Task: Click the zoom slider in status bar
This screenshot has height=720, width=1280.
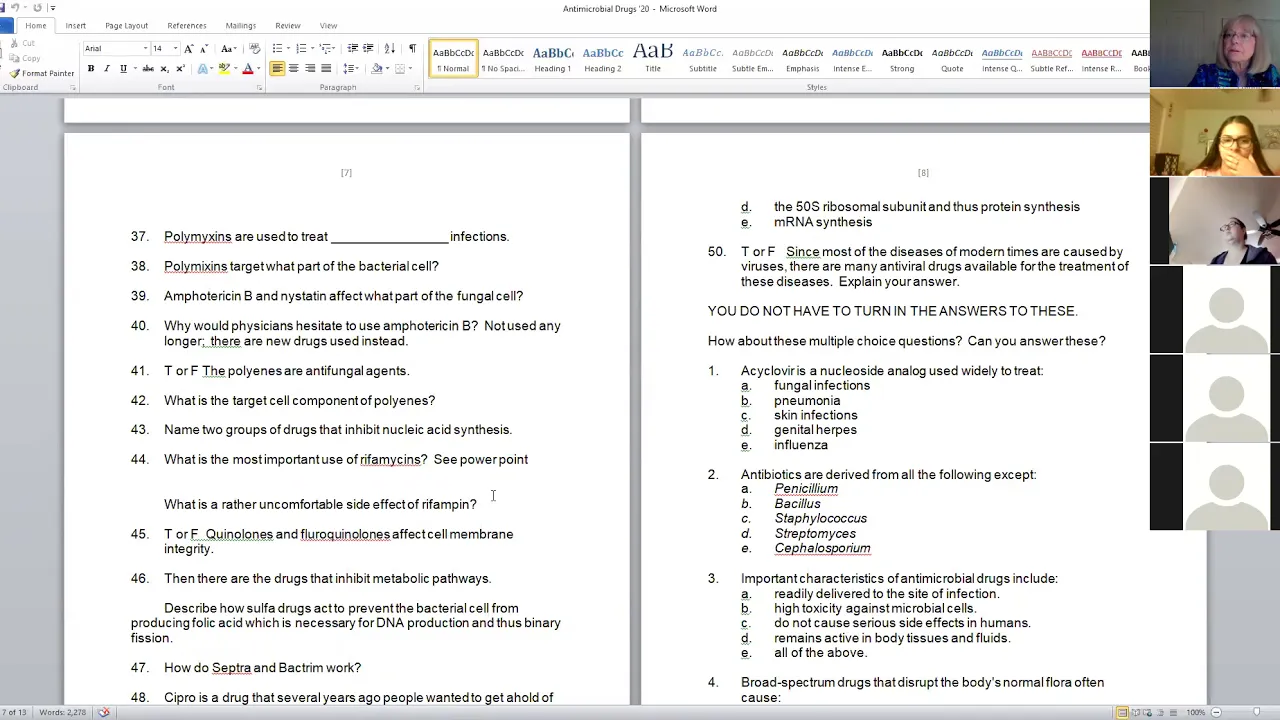Action: [1256, 712]
